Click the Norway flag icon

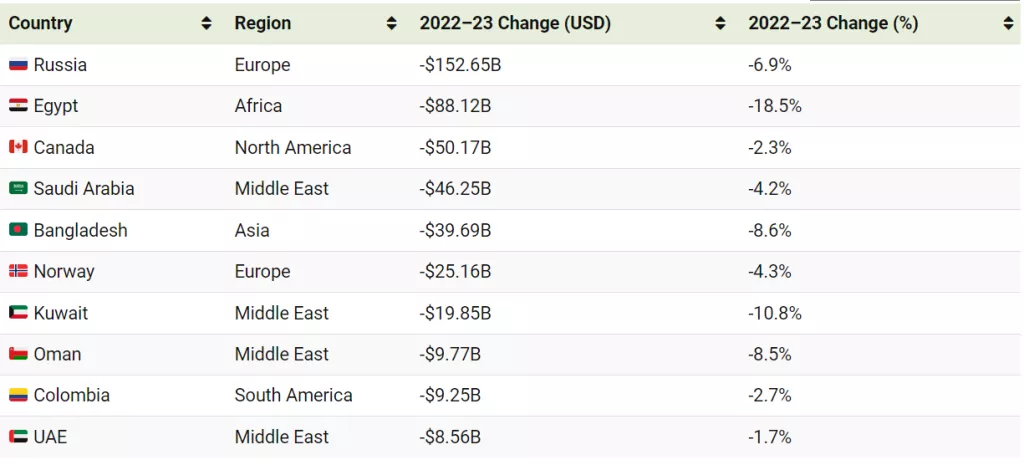click(18, 271)
